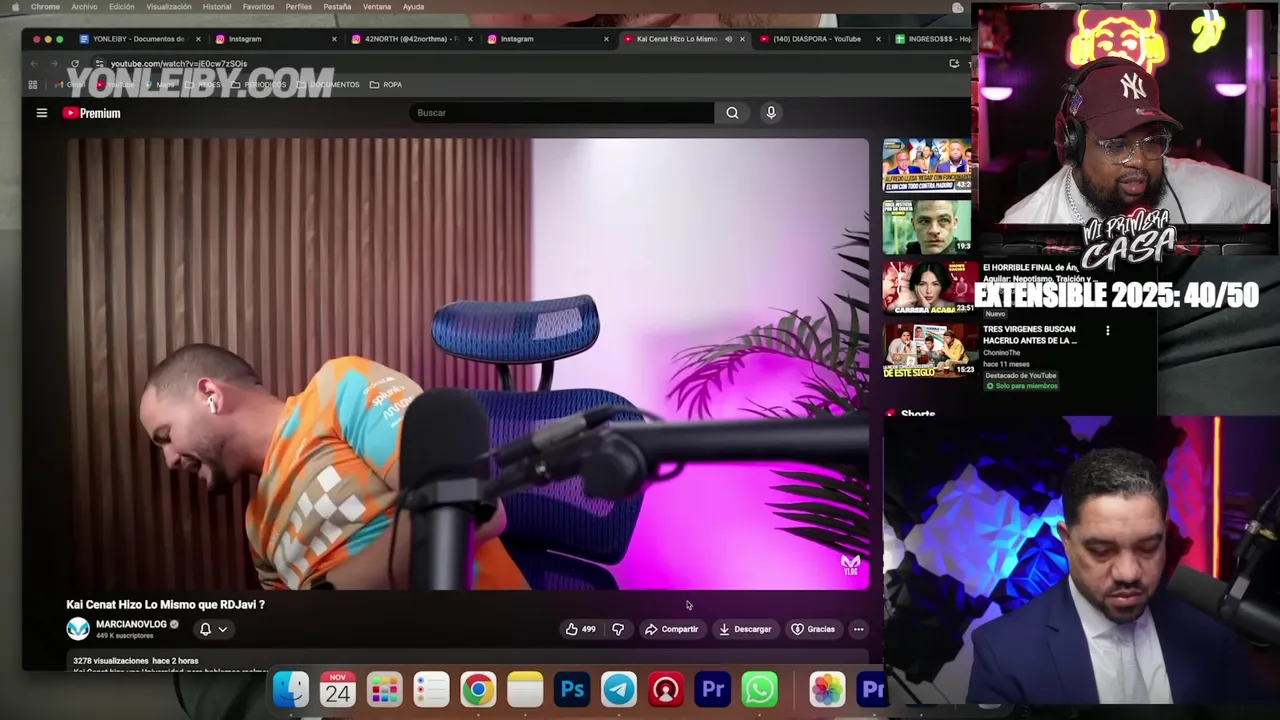Open options menu for TRES VIRGENES video
The width and height of the screenshot is (1280, 720).
(x=1107, y=331)
